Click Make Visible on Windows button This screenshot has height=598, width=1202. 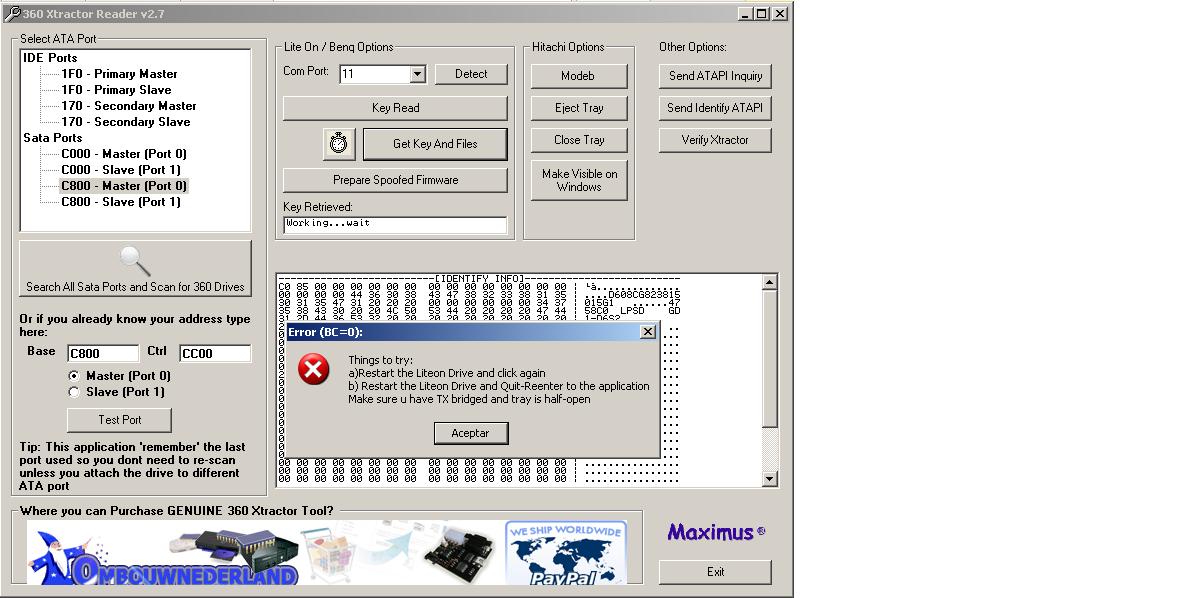tap(579, 180)
